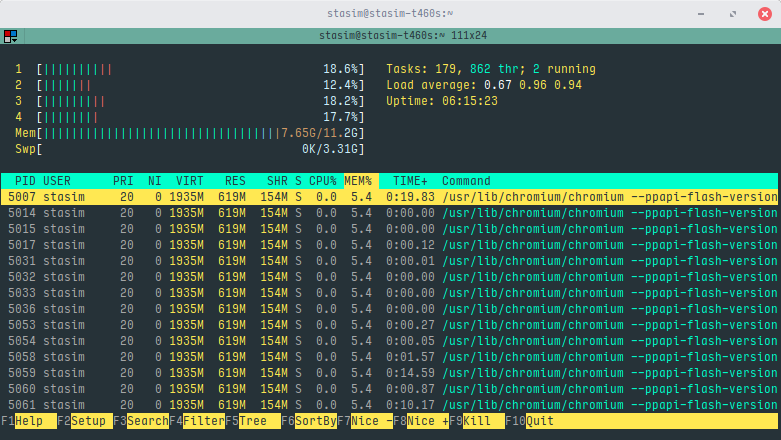Select process row with PID 5015
781x440 pixels.
[389, 229]
